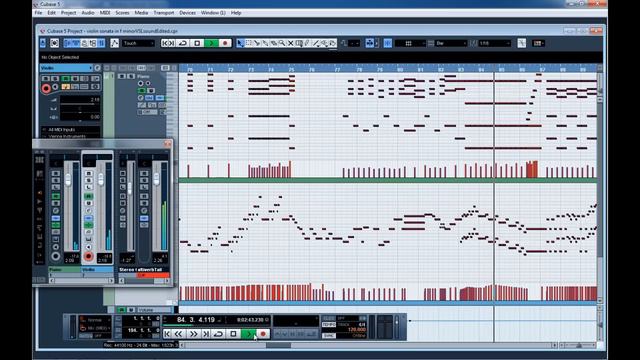
Task: Toggle Cycle loop on transport panel
Action: tap(218, 334)
